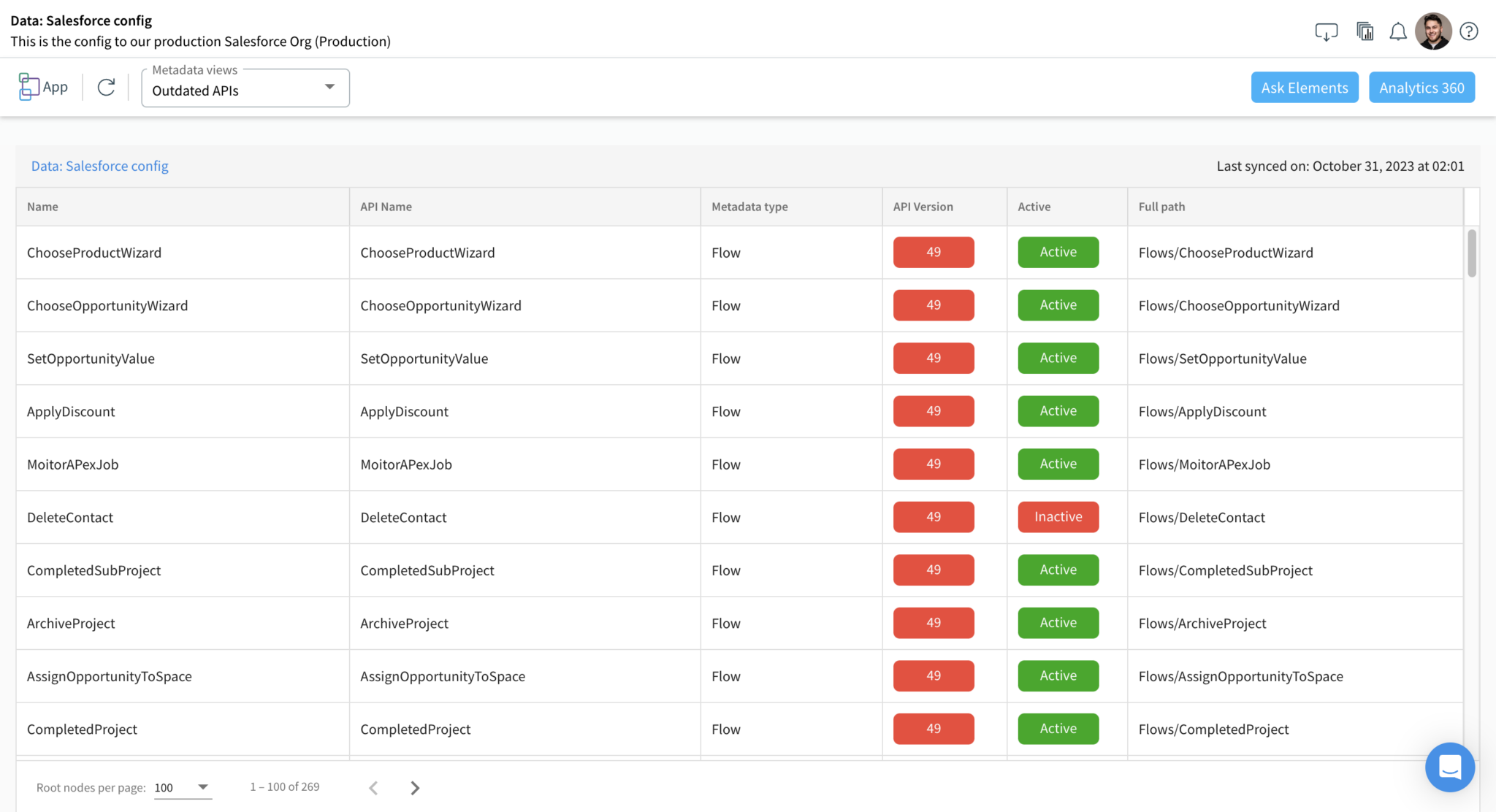Click the refresh icon
The image size is (1496, 812).
pyautogui.click(x=106, y=87)
